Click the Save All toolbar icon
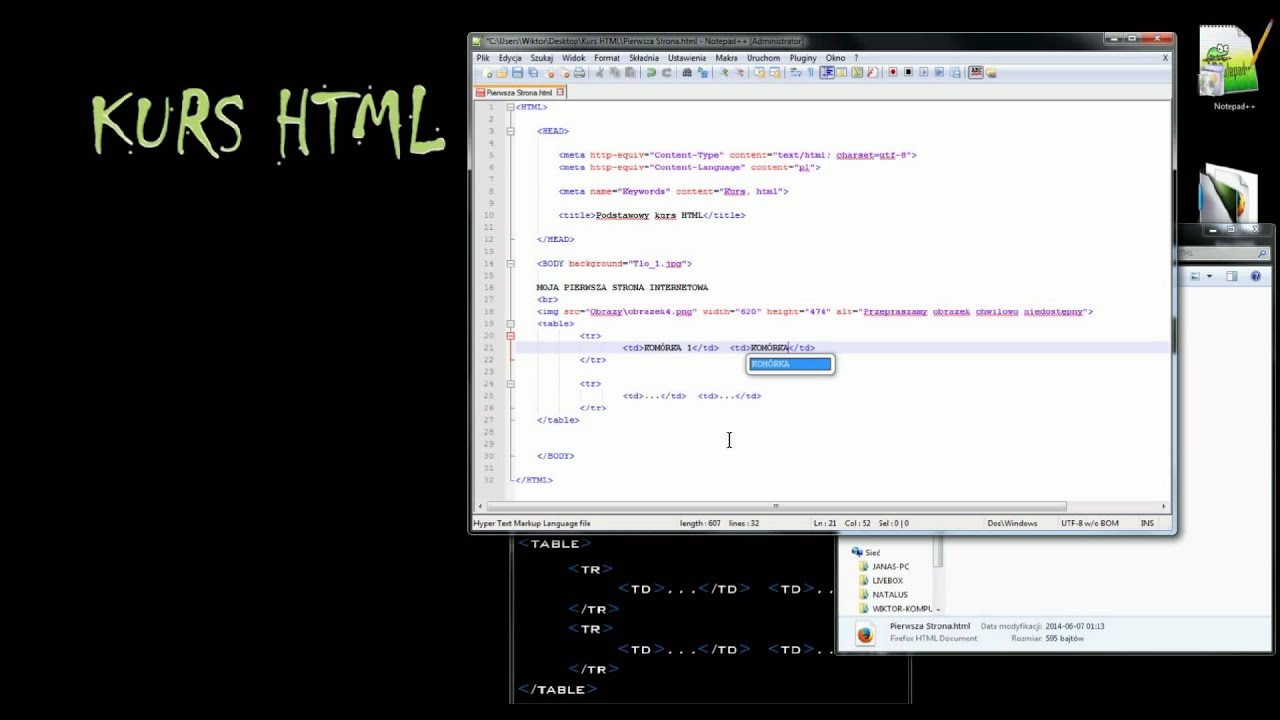The width and height of the screenshot is (1280, 720). (533, 72)
